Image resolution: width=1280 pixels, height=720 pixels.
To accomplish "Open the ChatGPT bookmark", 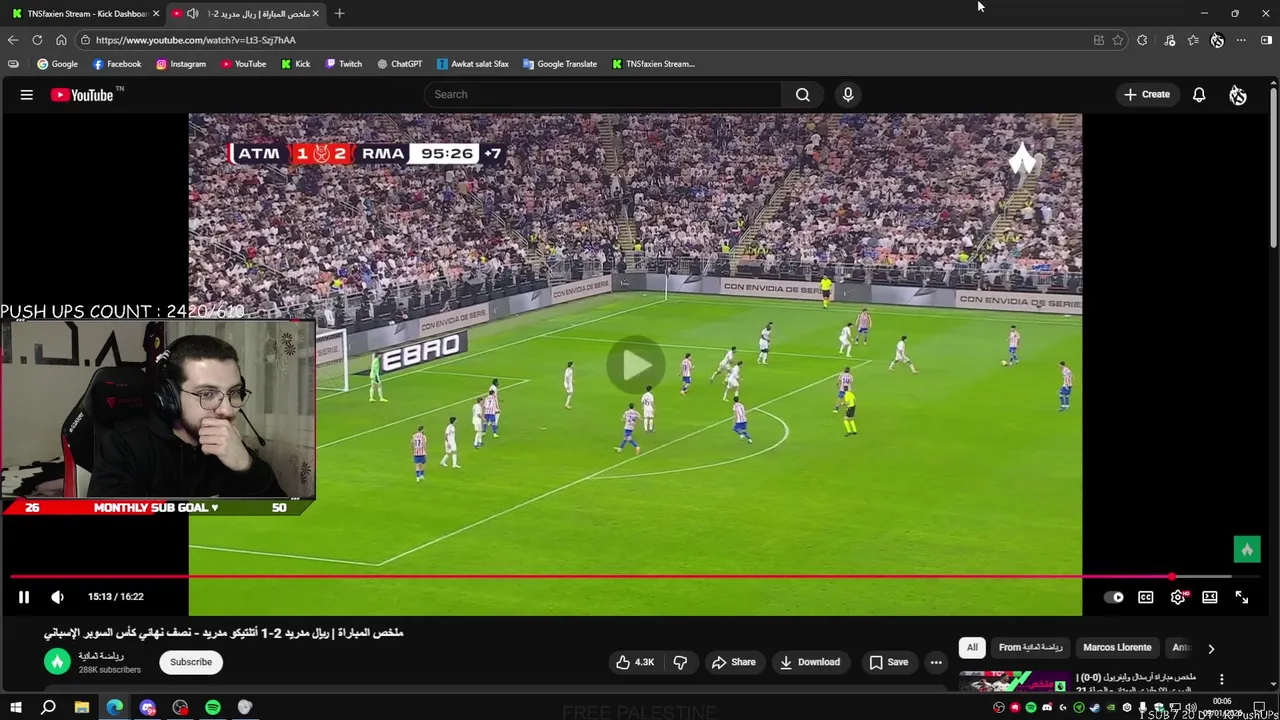I will (x=399, y=64).
